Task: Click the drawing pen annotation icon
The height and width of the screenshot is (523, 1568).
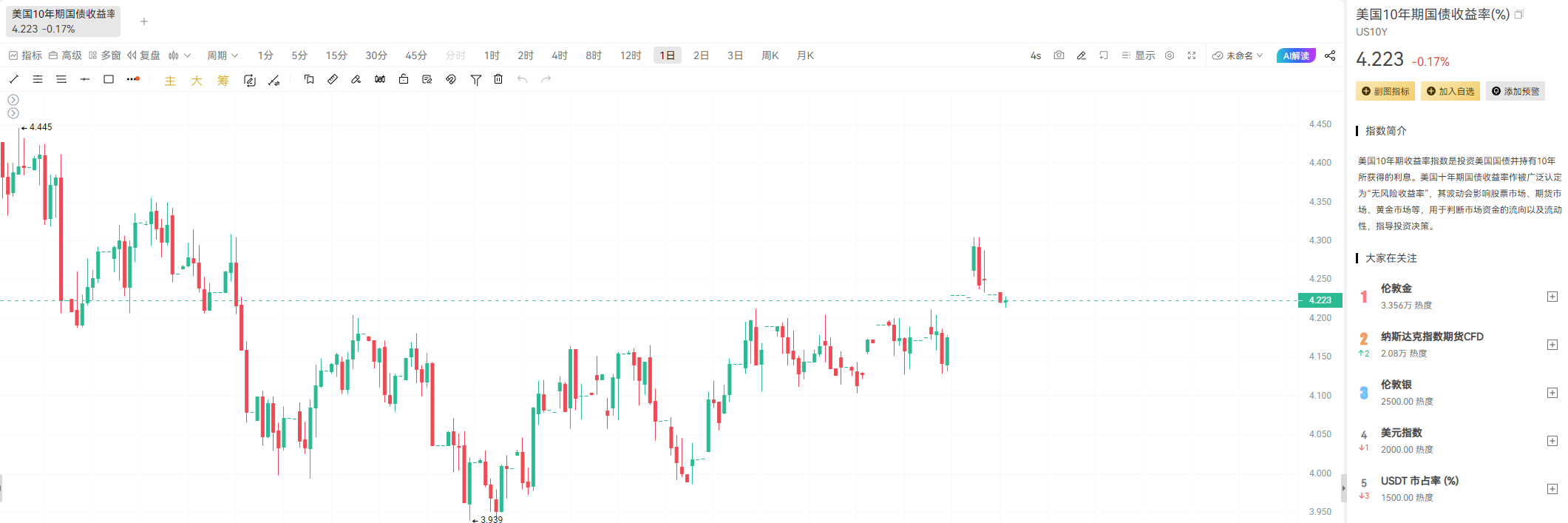Action: click(1082, 55)
